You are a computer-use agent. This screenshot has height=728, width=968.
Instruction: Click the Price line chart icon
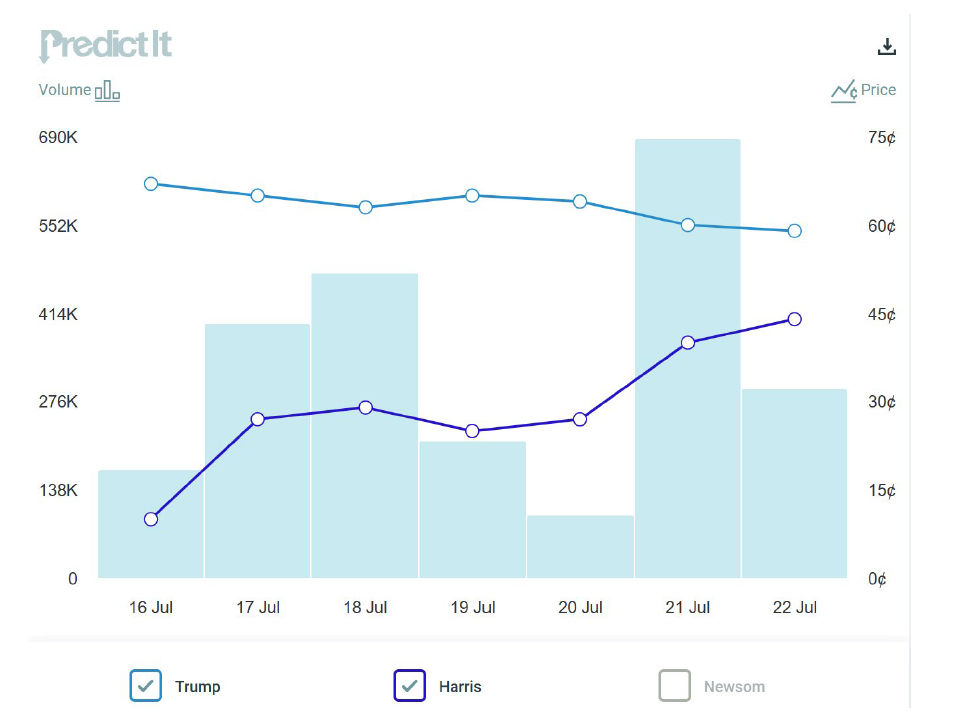[x=843, y=91]
